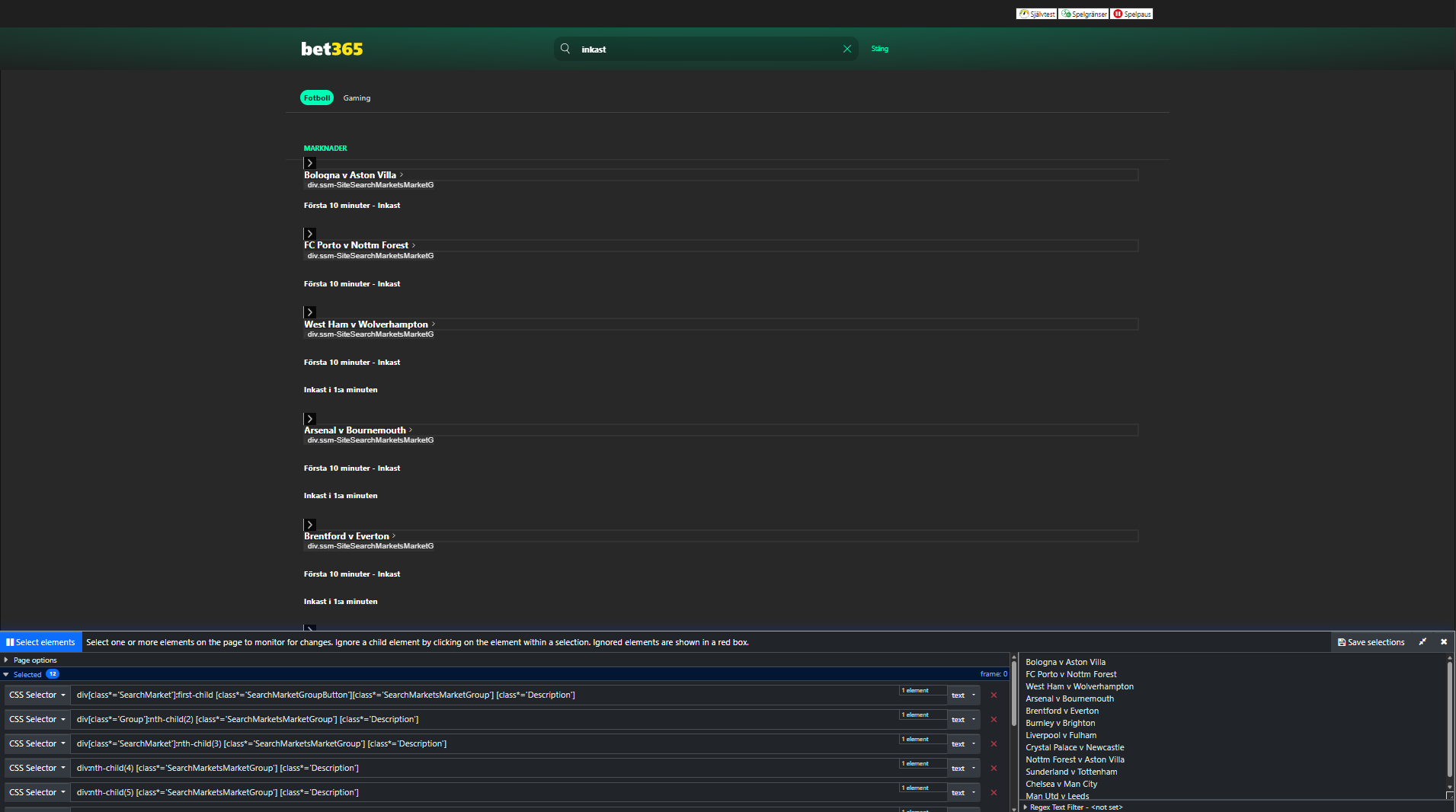The width and height of the screenshot is (1456, 812).
Task: Click the red Spelpaus icon
Action: [1118, 14]
